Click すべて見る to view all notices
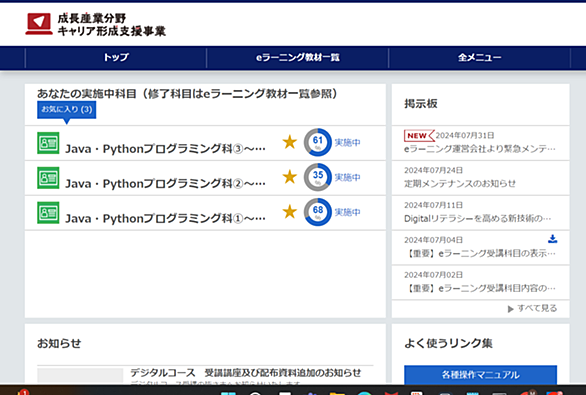 pos(537,308)
